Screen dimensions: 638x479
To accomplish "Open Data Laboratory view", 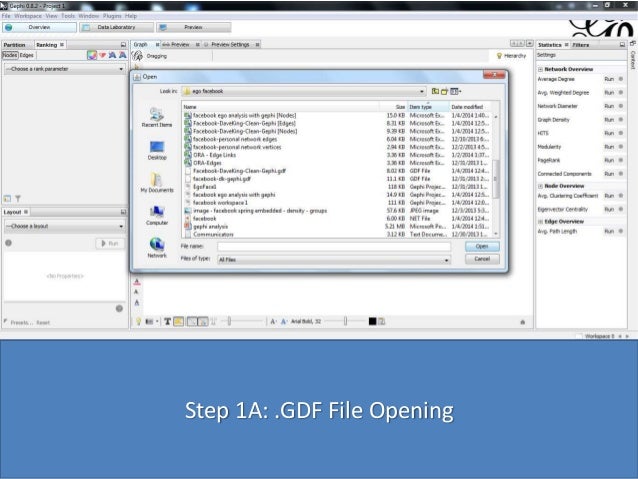I will point(117,27).
